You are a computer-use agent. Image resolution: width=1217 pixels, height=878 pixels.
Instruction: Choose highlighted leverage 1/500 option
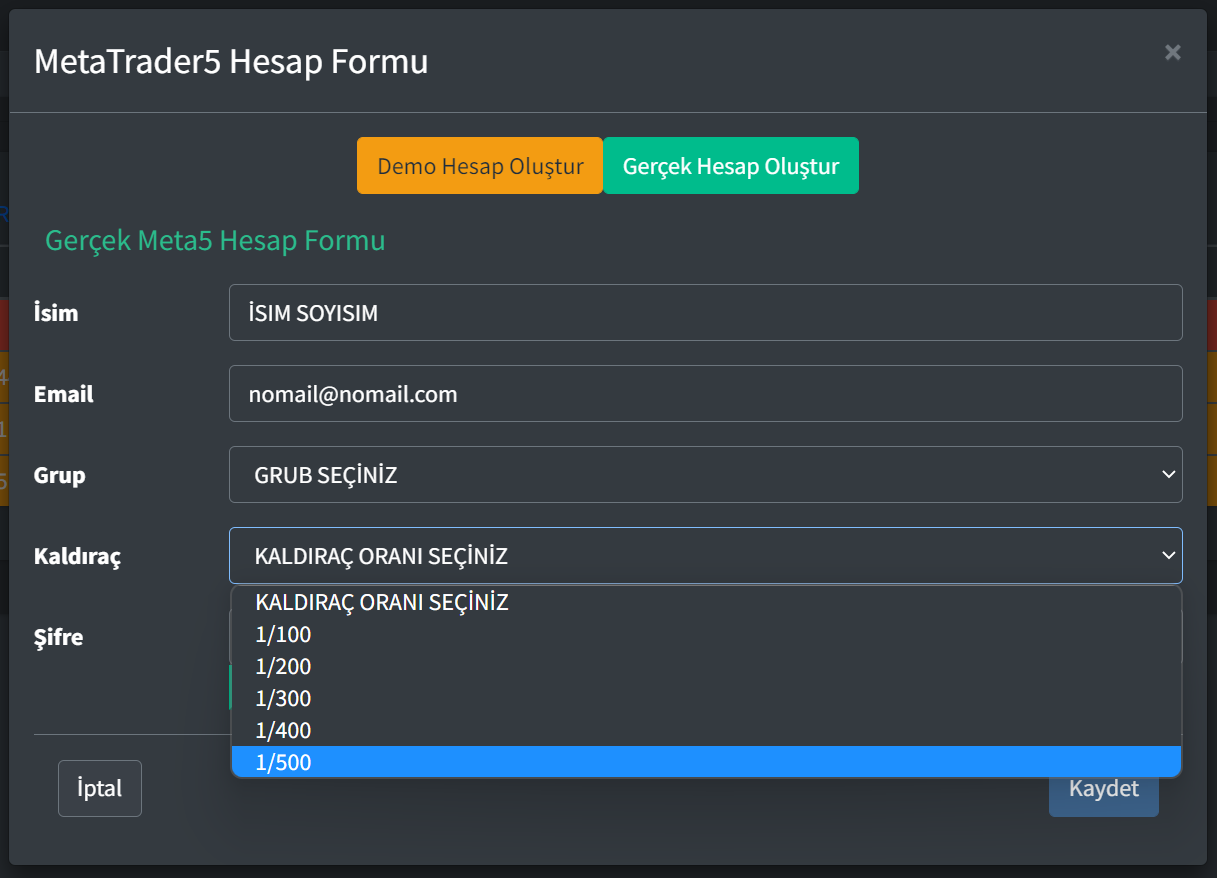[x=706, y=762]
